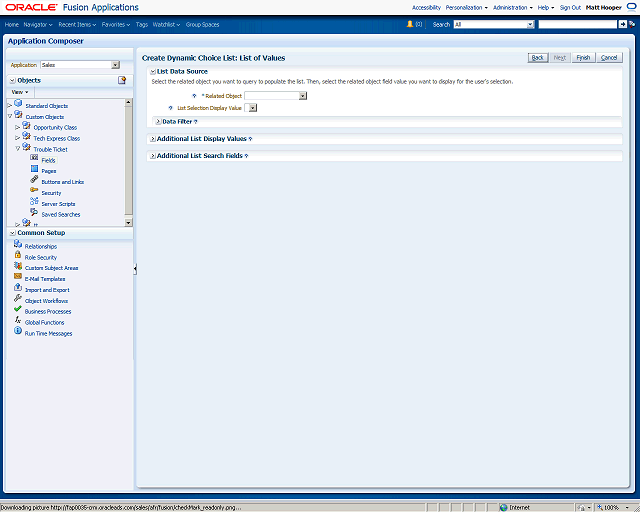The height and width of the screenshot is (512, 640).
Task: Open the Search category All dropdown
Action: [x=530, y=24]
